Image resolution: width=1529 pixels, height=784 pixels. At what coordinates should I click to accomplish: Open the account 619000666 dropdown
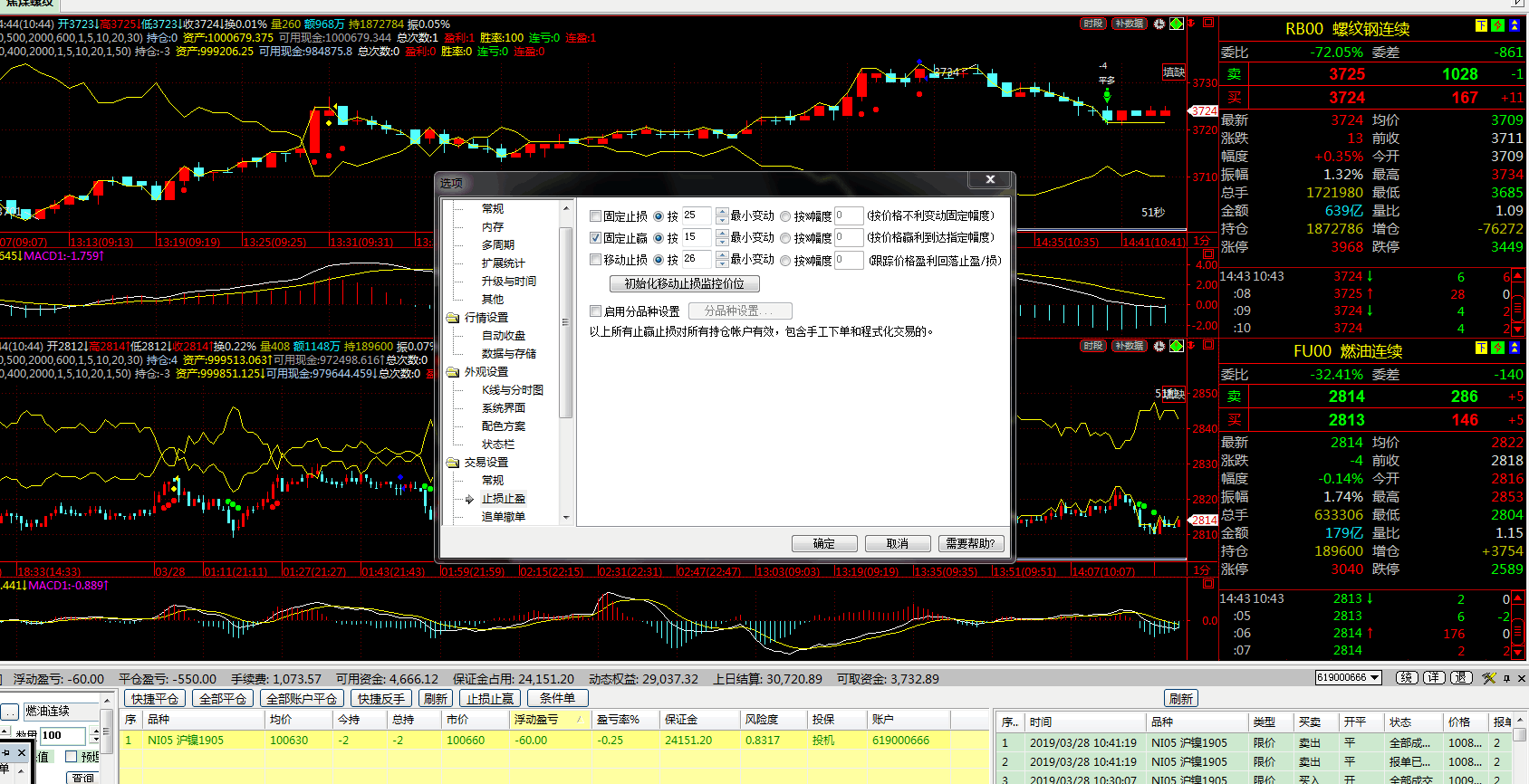(1375, 677)
